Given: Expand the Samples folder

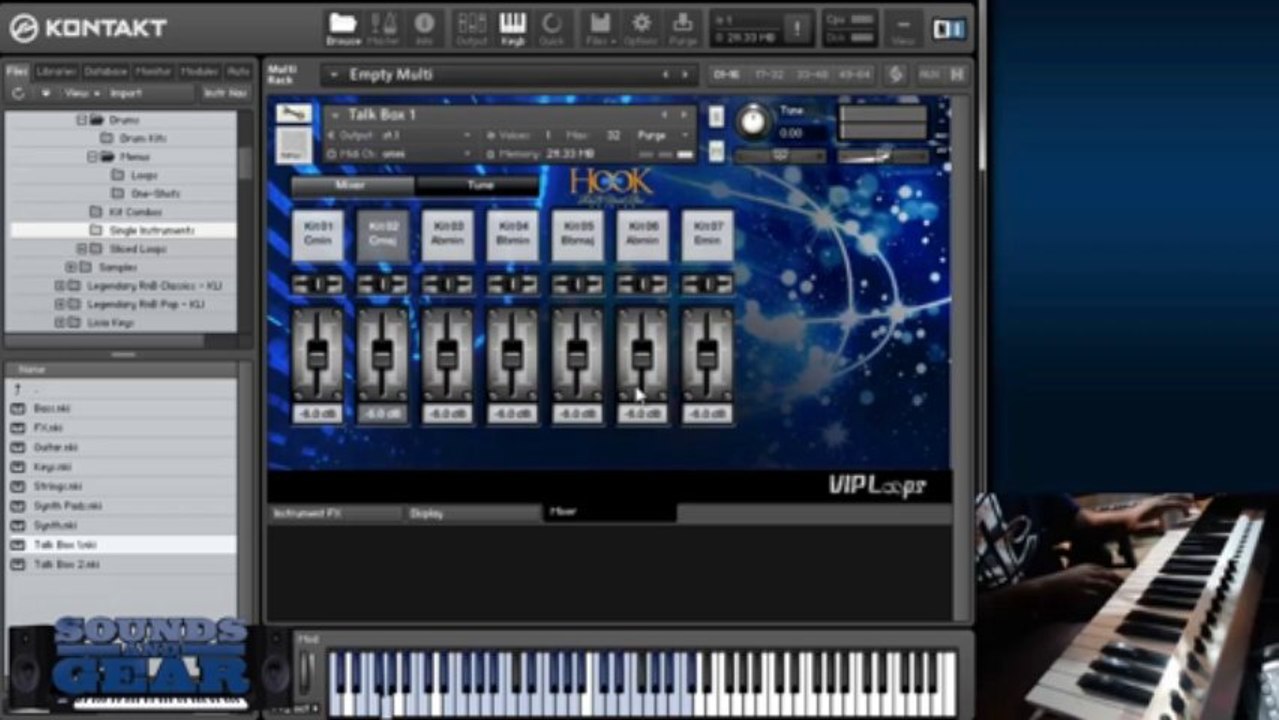Looking at the screenshot, I should pos(71,268).
